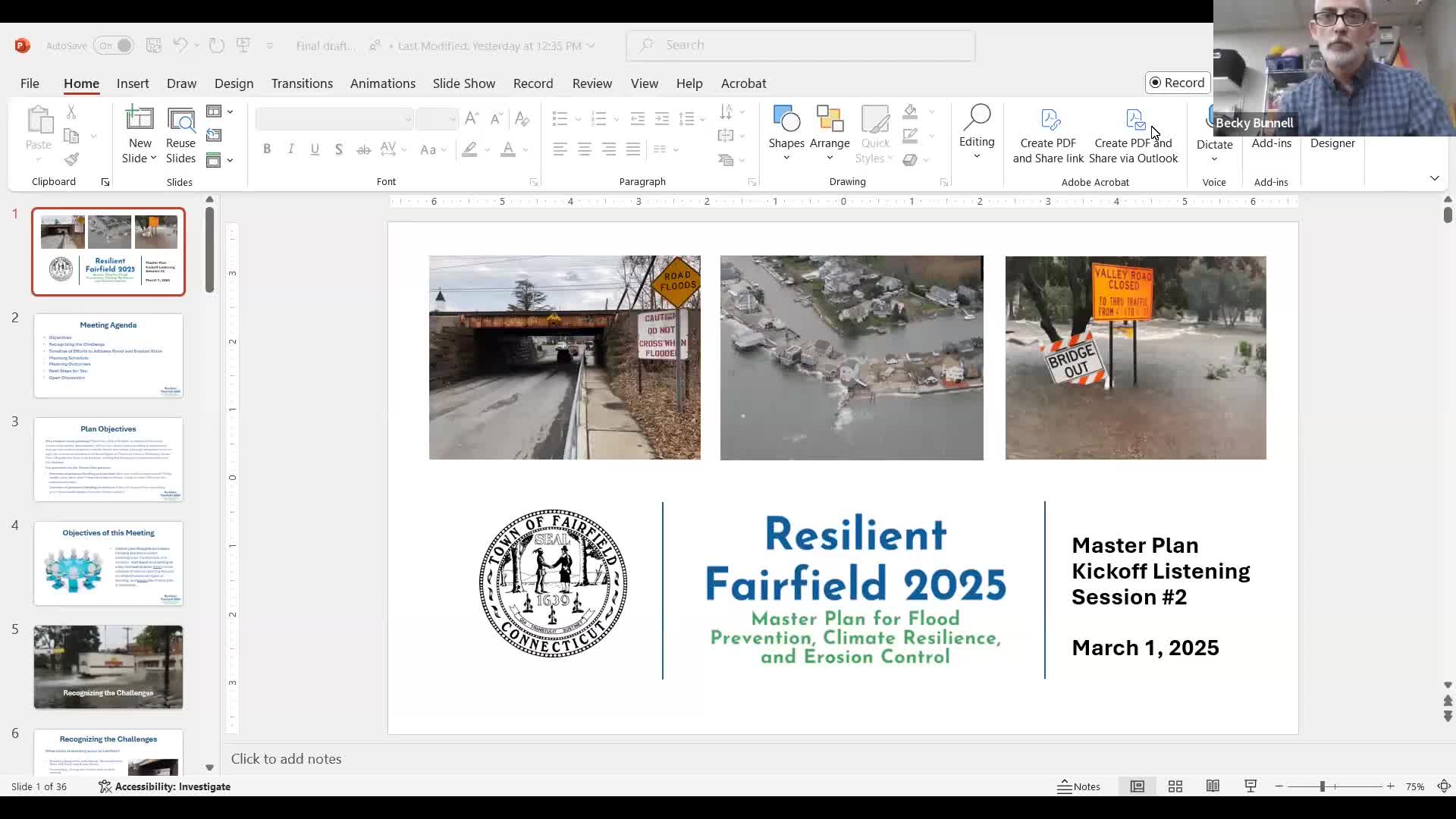Click the Format Painter icon
The width and height of the screenshot is (1456, 819).
(x=71, y=159)
